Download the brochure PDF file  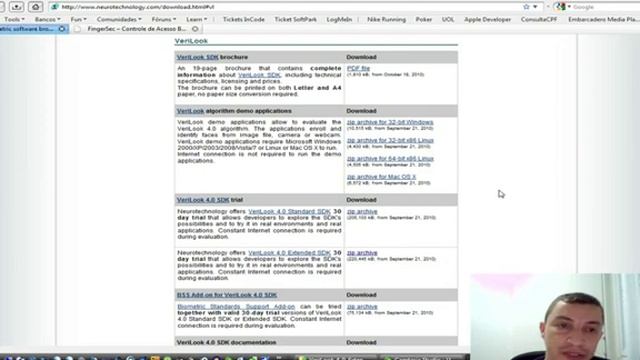click(x=358, y=68)
